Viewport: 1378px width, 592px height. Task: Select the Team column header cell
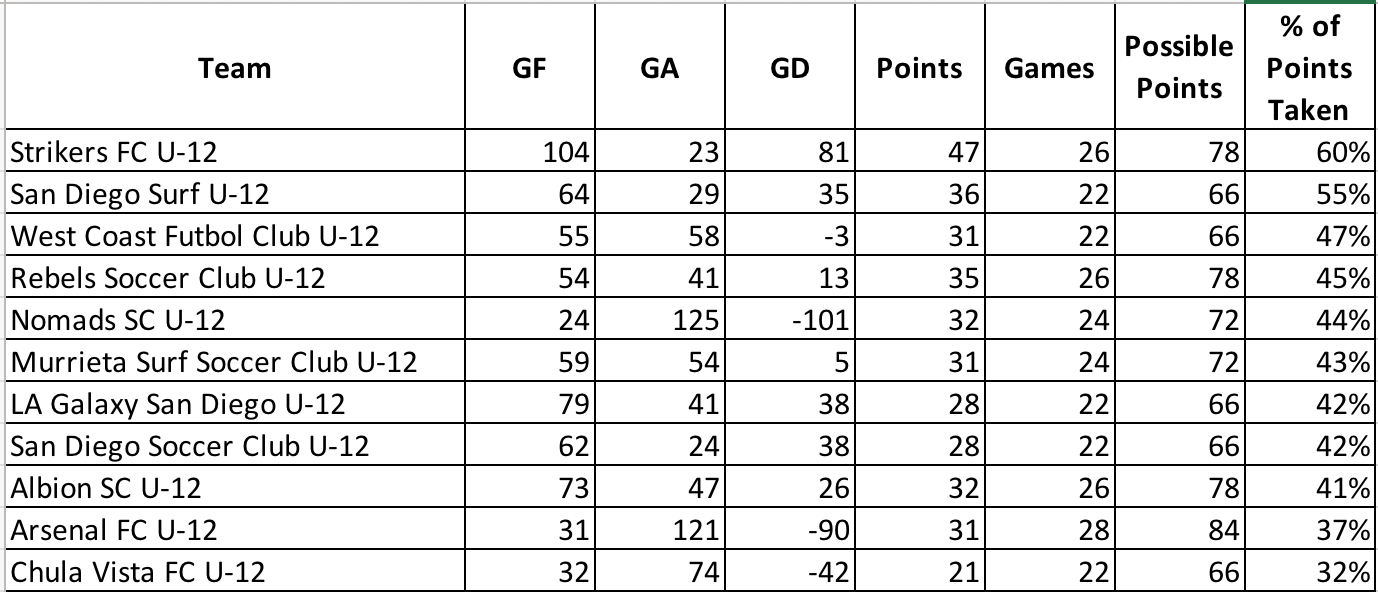tap(234, 68)
